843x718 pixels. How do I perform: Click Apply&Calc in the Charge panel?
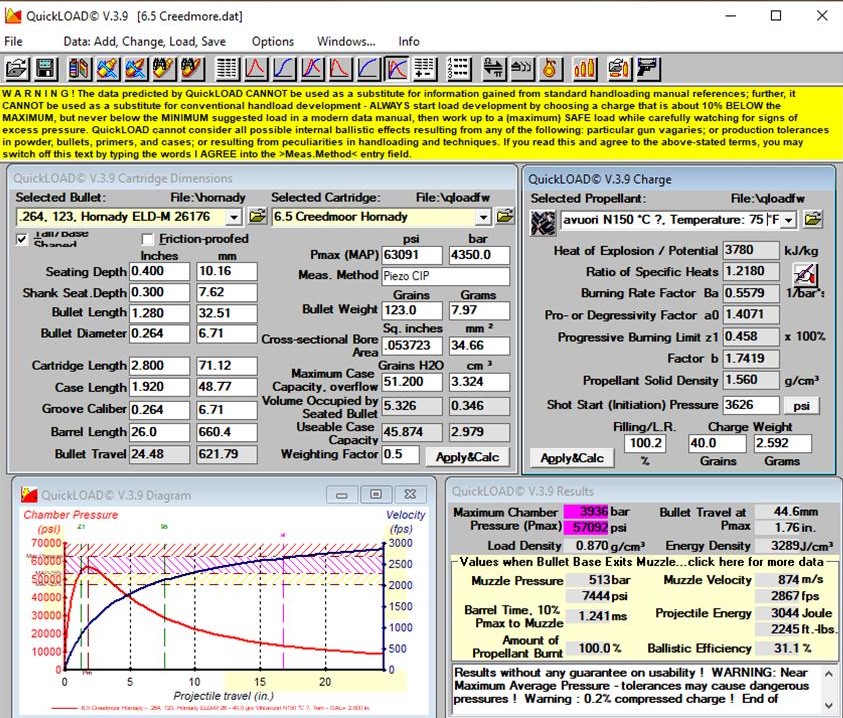[x=571, y=458]
